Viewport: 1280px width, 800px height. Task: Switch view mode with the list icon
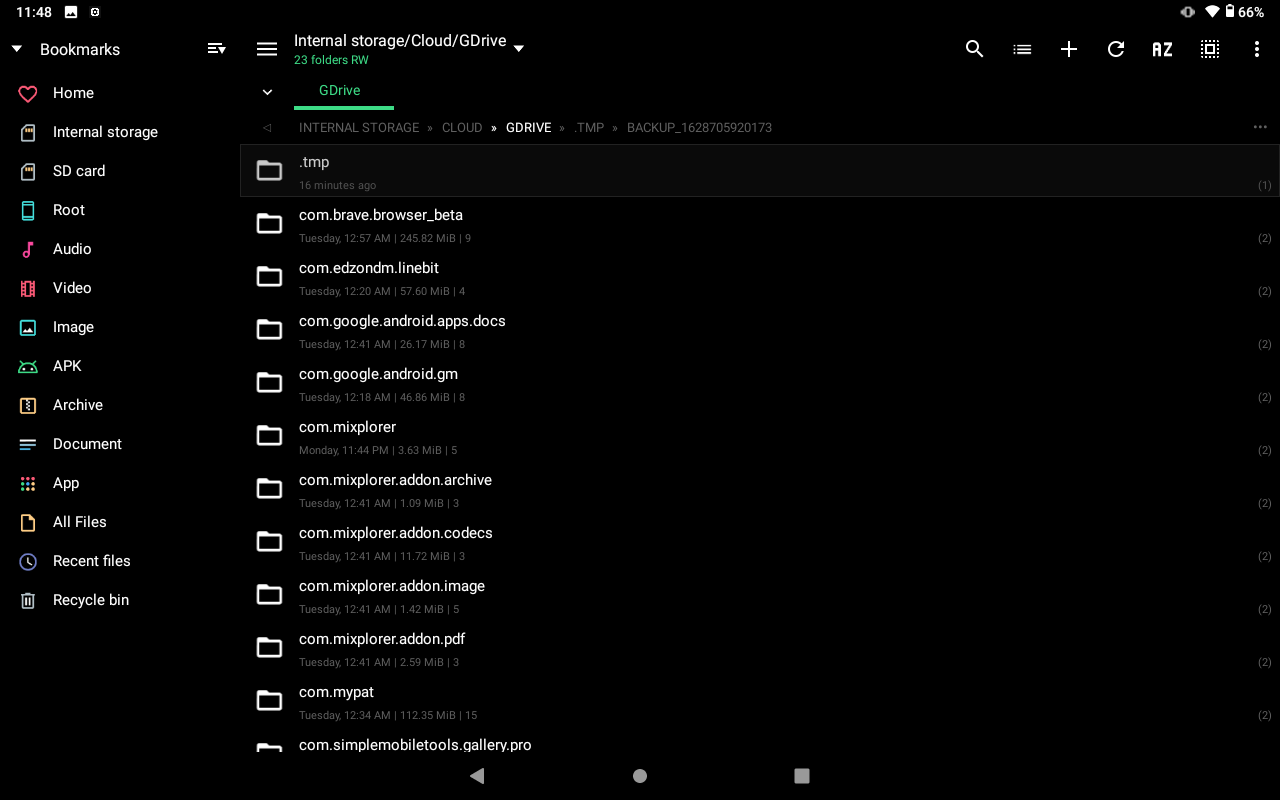tap(1022, 48)
